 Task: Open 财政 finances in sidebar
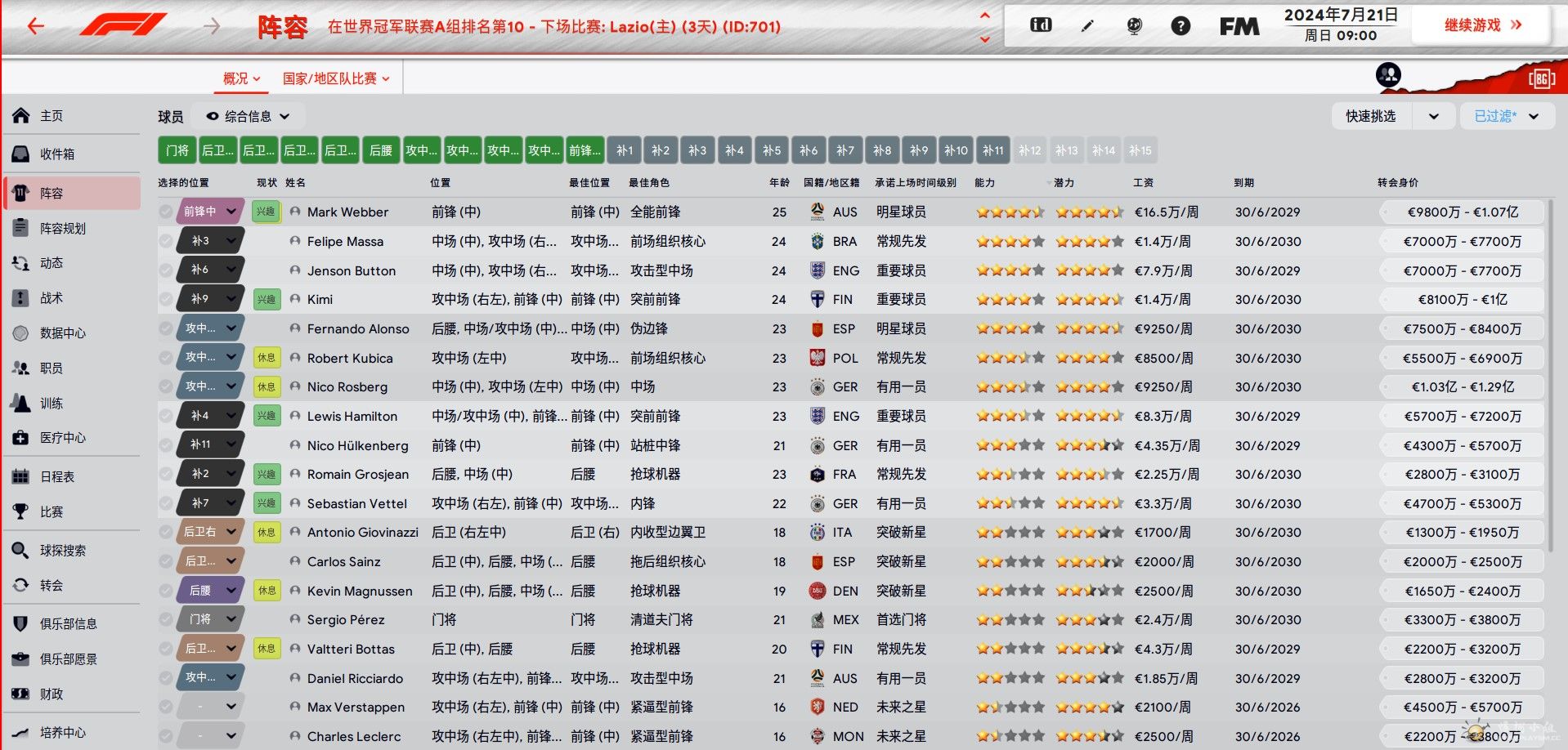(72, 694)
